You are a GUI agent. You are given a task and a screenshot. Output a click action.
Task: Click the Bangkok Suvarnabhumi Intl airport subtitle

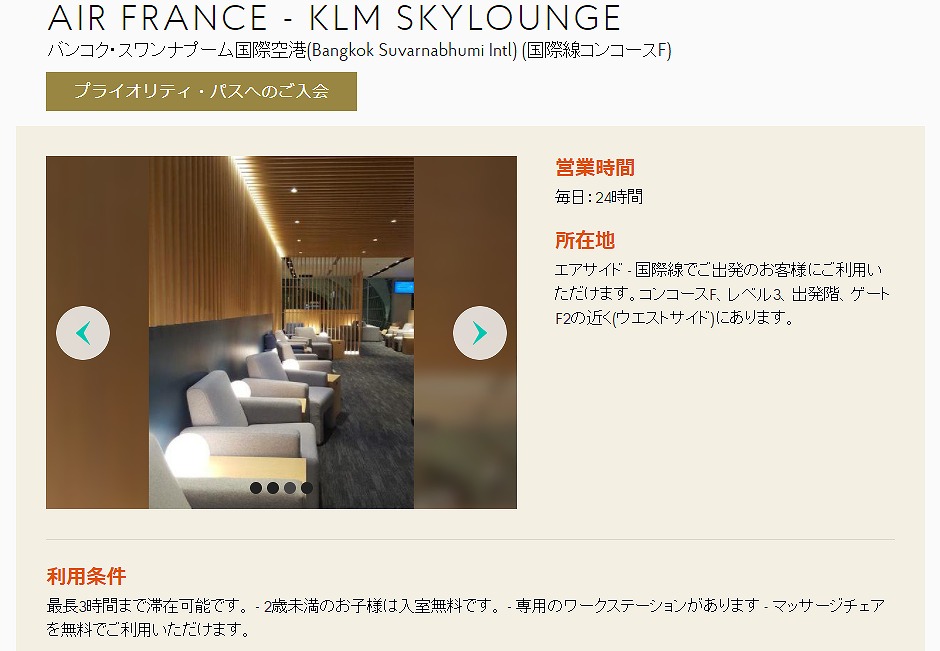click(x=359, y=50)
